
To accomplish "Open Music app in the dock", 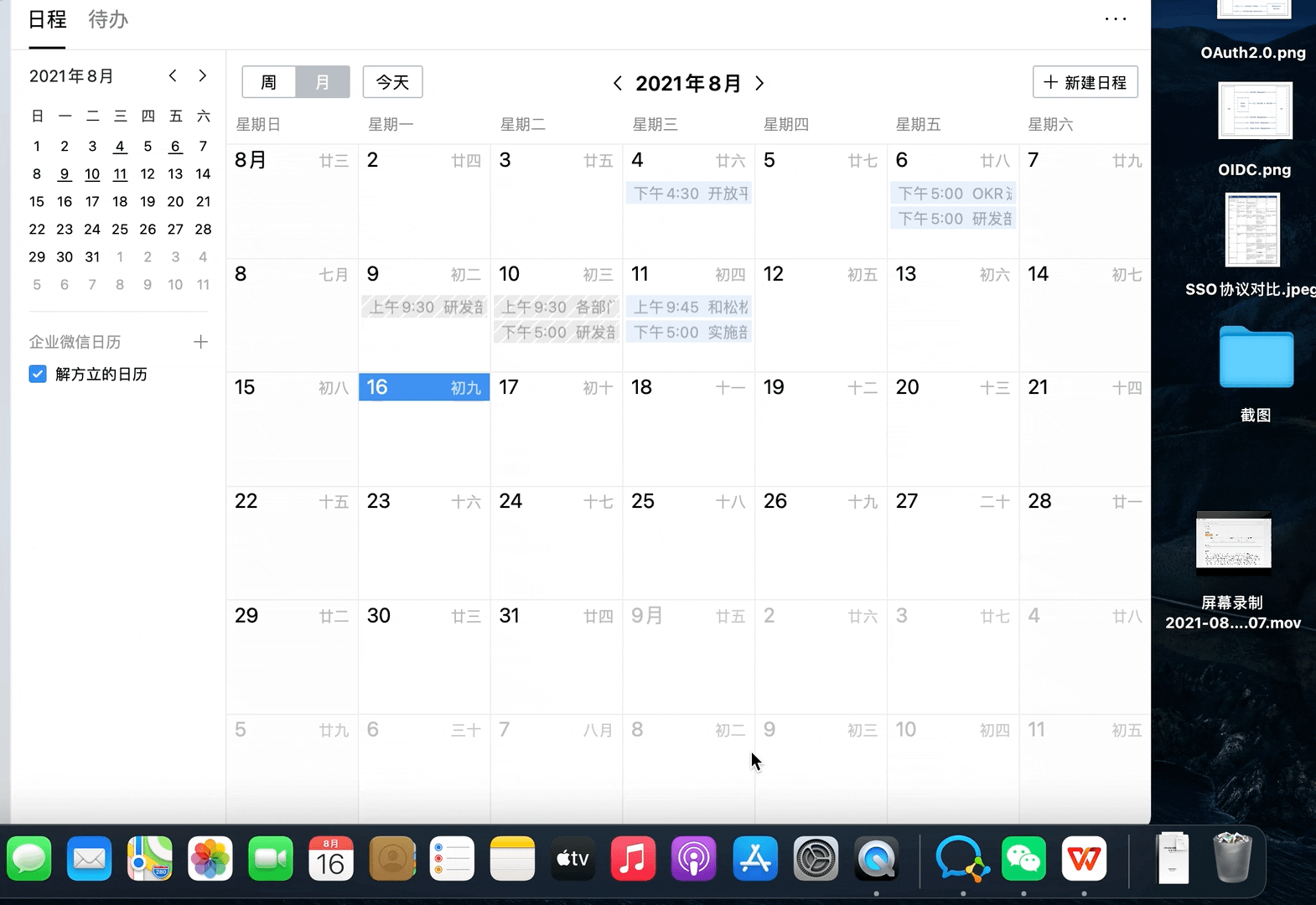I will [633, 859].
